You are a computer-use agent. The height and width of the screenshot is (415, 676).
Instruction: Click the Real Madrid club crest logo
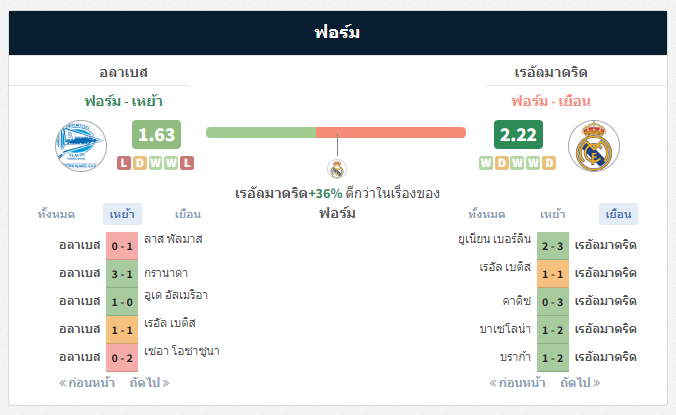click(594, 146)
